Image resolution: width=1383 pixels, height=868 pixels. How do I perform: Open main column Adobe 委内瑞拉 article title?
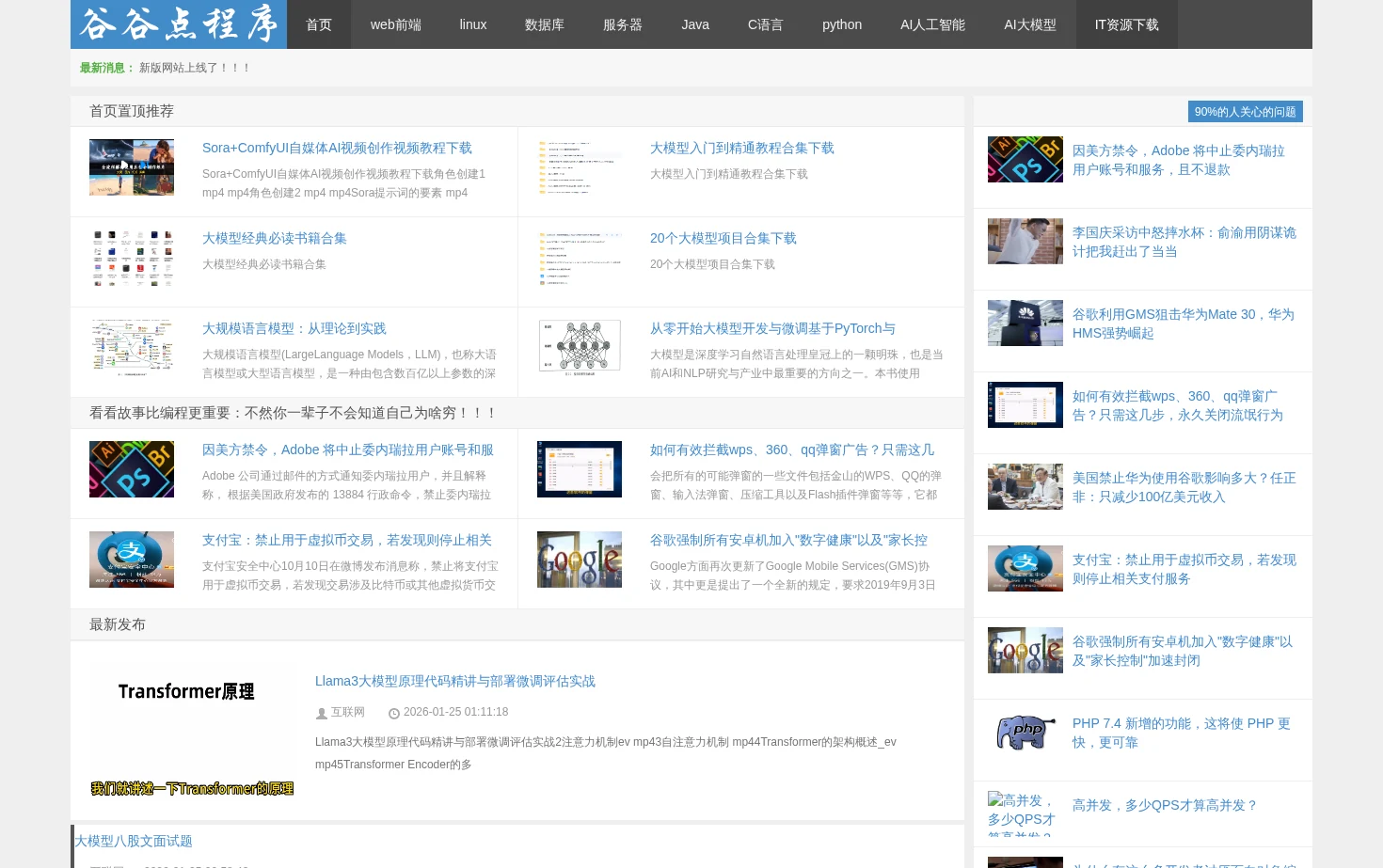(348, 450)
